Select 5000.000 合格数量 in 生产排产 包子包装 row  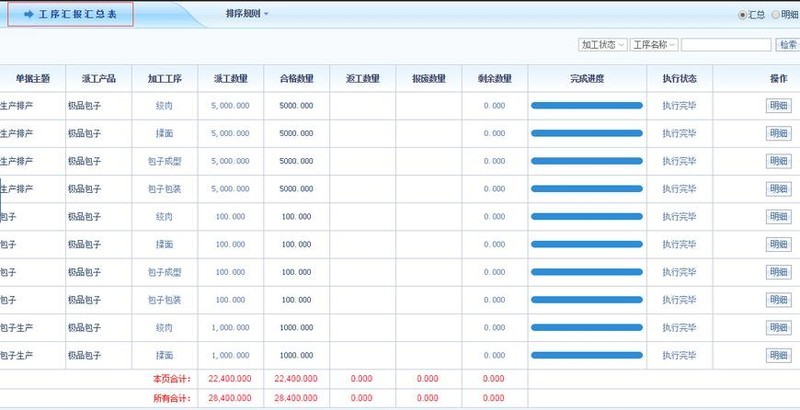[296, 189]
